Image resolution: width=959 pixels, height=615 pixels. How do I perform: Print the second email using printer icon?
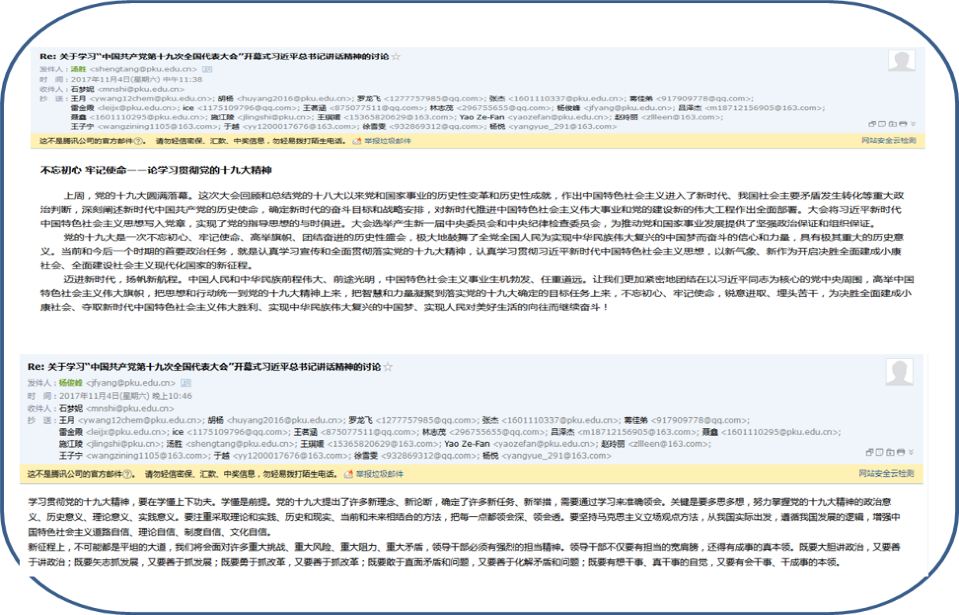coord(901,452)
